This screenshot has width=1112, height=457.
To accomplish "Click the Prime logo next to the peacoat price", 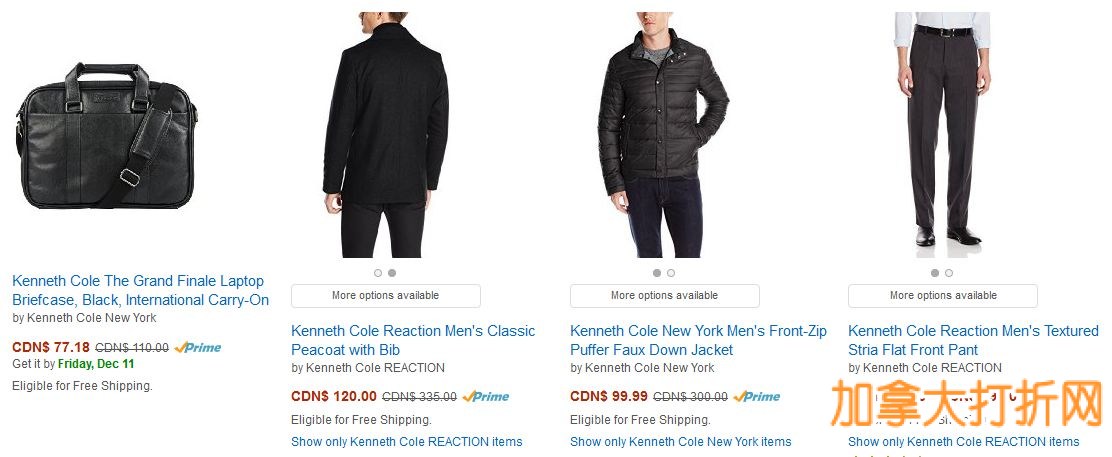I will pyautogui.click(x=486, y=397).
